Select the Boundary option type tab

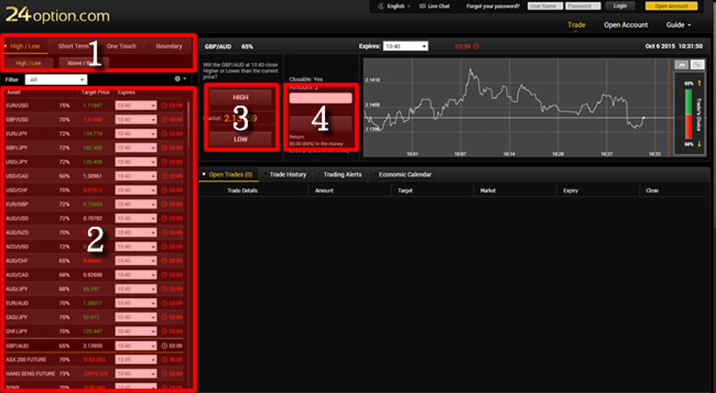(x=168, y=46)
